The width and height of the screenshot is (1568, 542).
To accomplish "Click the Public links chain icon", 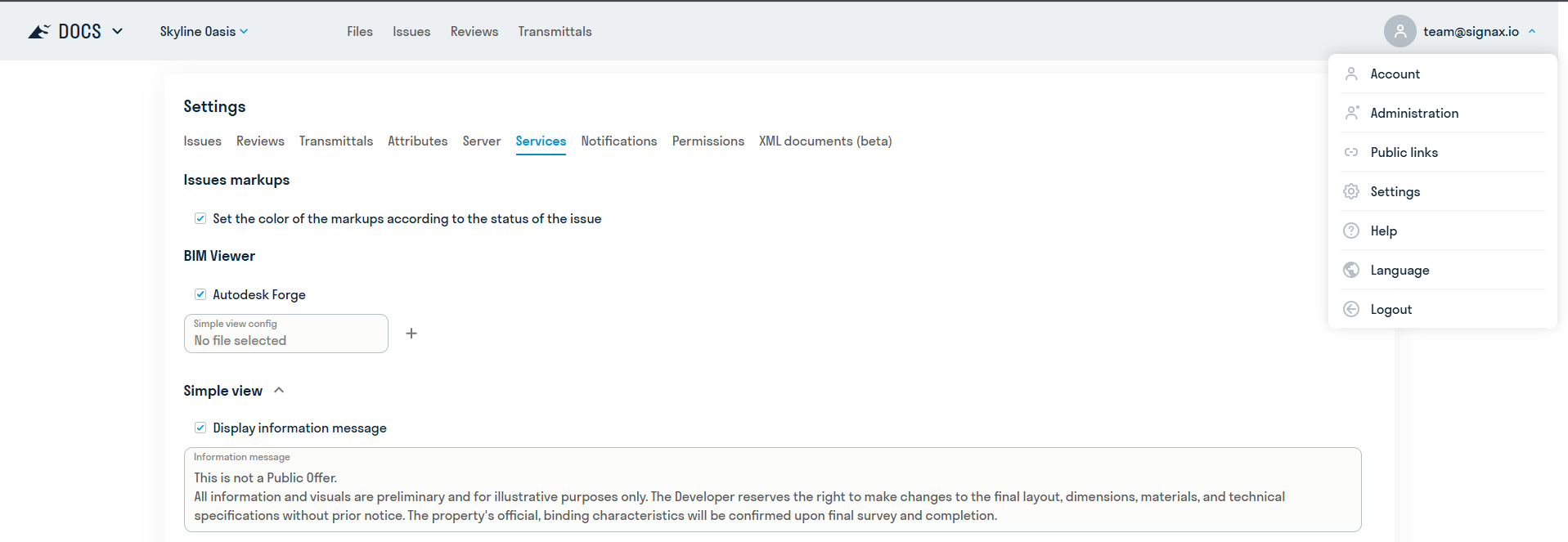I will pyautogui.click(x=1351, y=152).
